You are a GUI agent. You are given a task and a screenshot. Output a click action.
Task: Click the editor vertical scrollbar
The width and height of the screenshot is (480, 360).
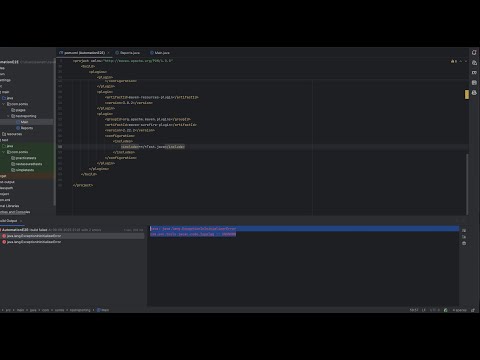coord(467,184)
